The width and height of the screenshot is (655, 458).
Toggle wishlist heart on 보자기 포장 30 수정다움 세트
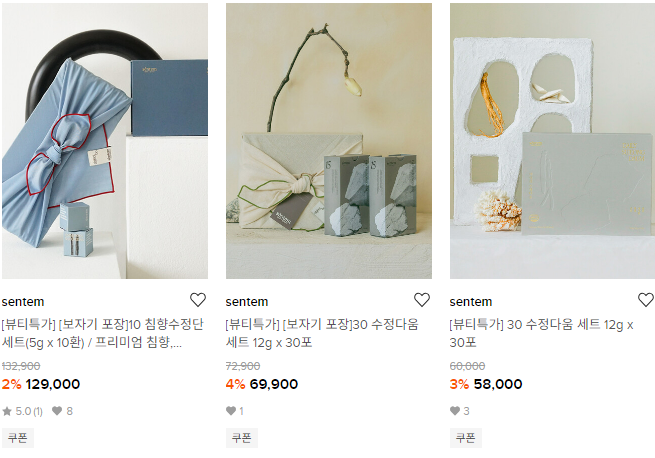[x=421, y=300]
